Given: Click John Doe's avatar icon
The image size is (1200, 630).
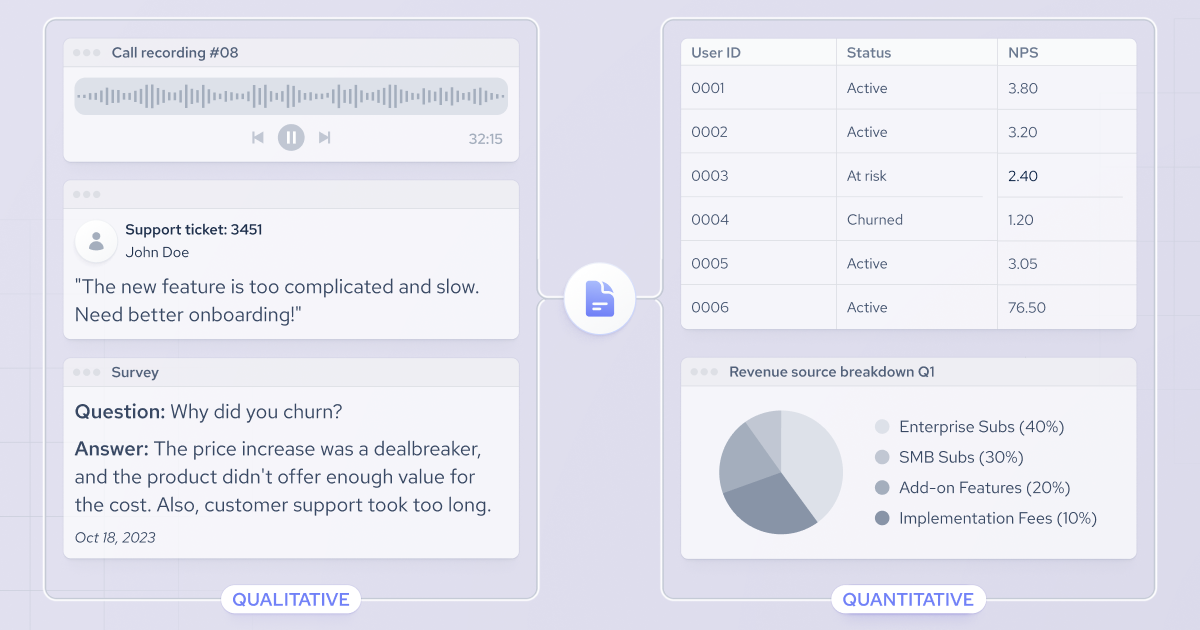Looking at the screenshot, I should [x=96, y=241].
